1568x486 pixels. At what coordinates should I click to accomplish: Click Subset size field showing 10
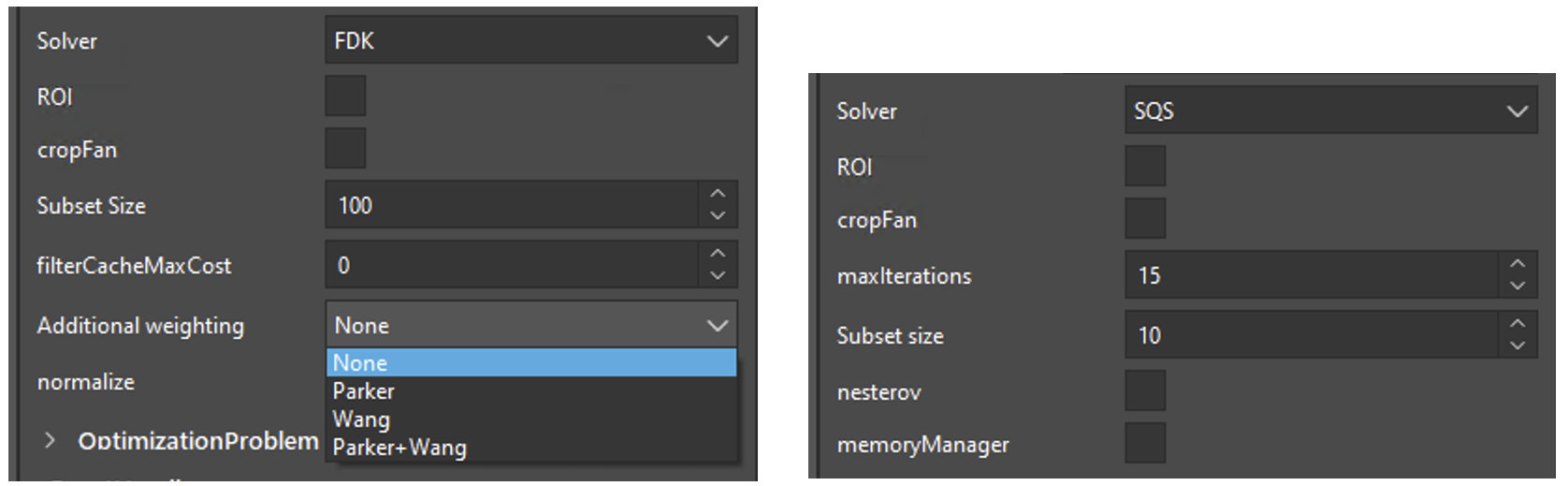pyautogui.click(x=1312, y=335)
